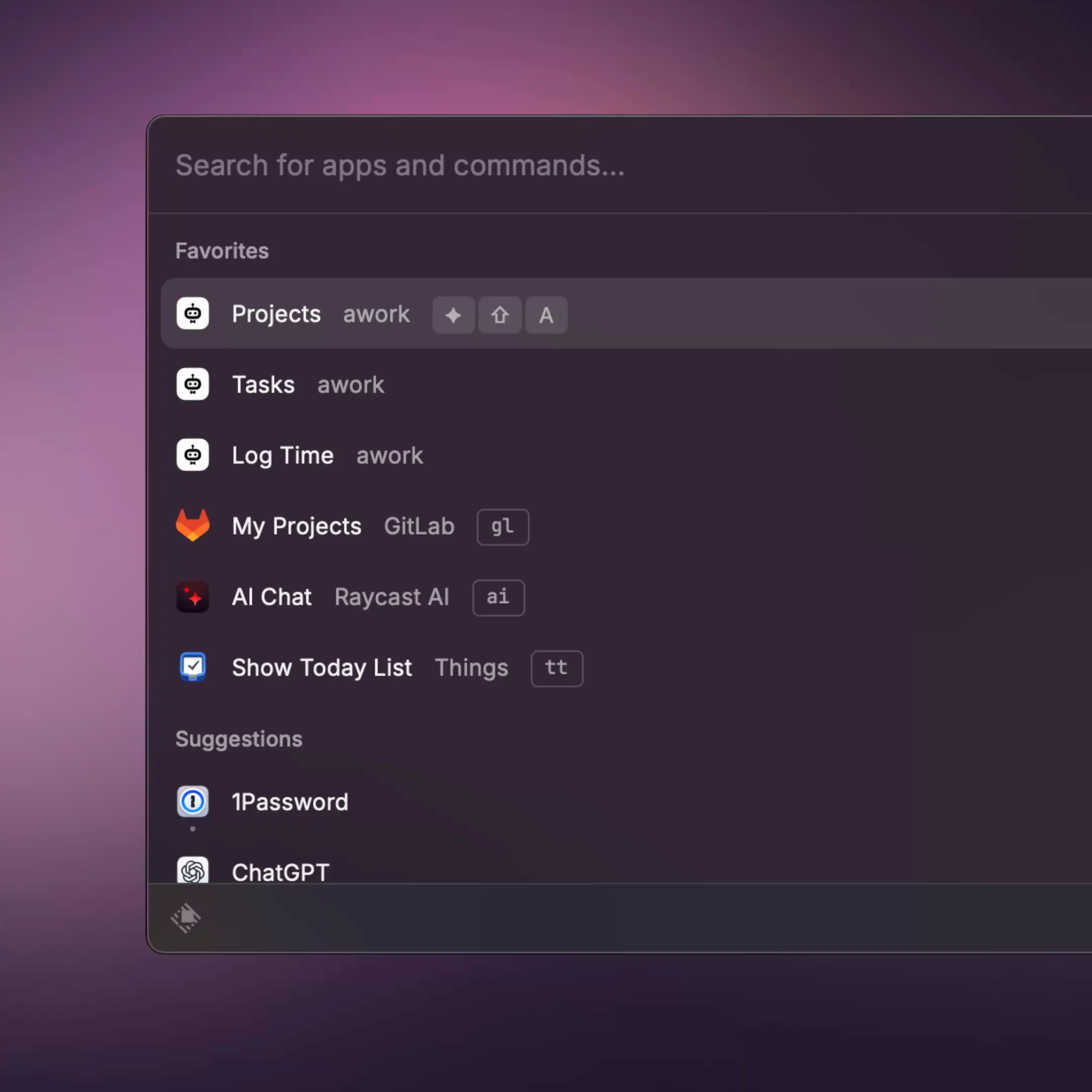Click the GitLab fox icon
The height and width of the screenshot is (1092, 1092).
pos(192,526)
